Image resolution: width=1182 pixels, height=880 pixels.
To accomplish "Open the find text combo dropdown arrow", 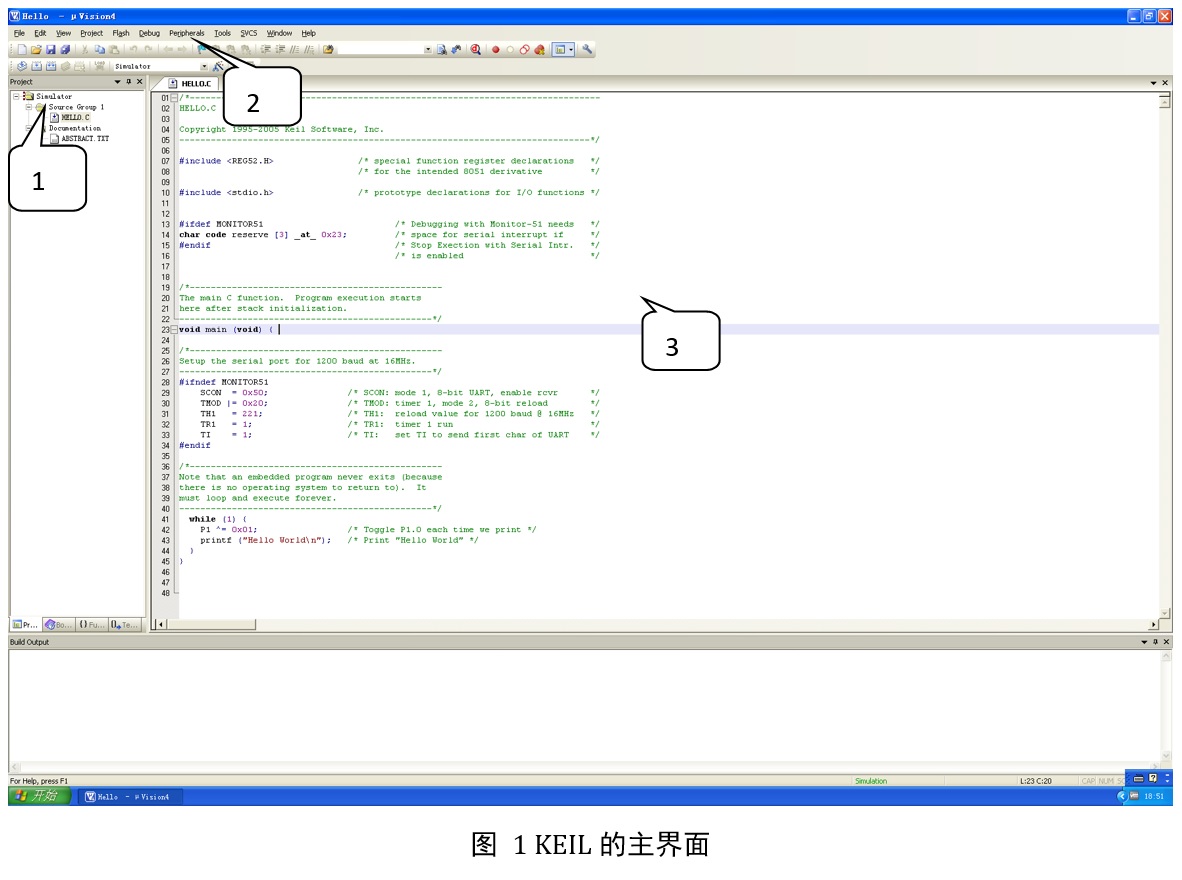I will click(x=428, y=50).
